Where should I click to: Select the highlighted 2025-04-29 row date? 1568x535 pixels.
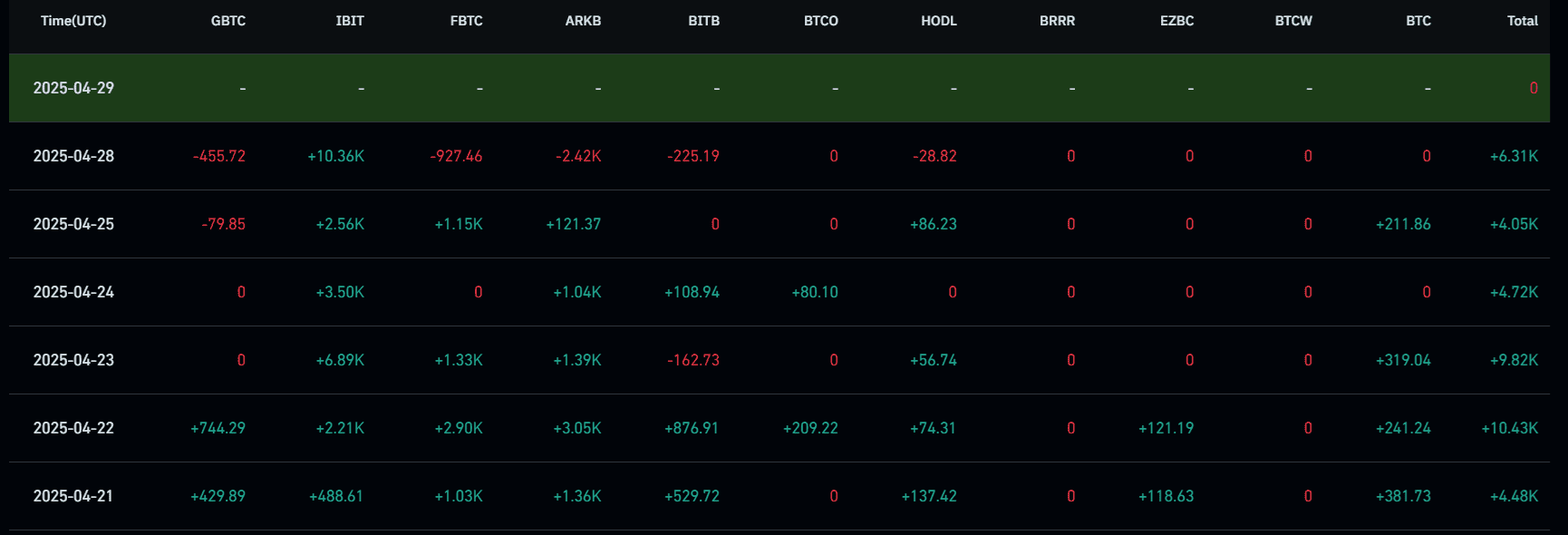pyautogui.click(x=73, y=88)
